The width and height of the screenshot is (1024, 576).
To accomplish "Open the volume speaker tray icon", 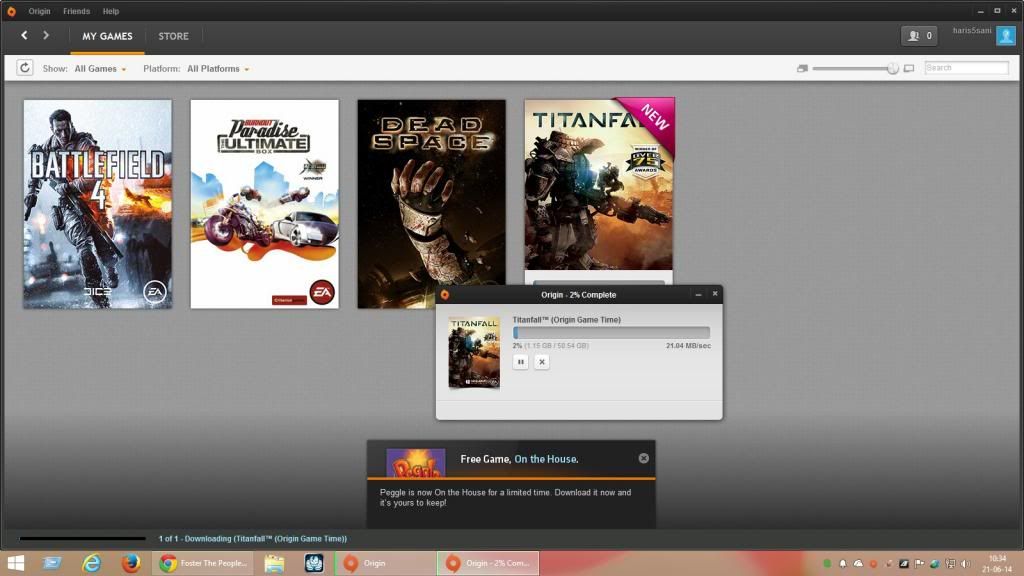I will tap(965, 563).
